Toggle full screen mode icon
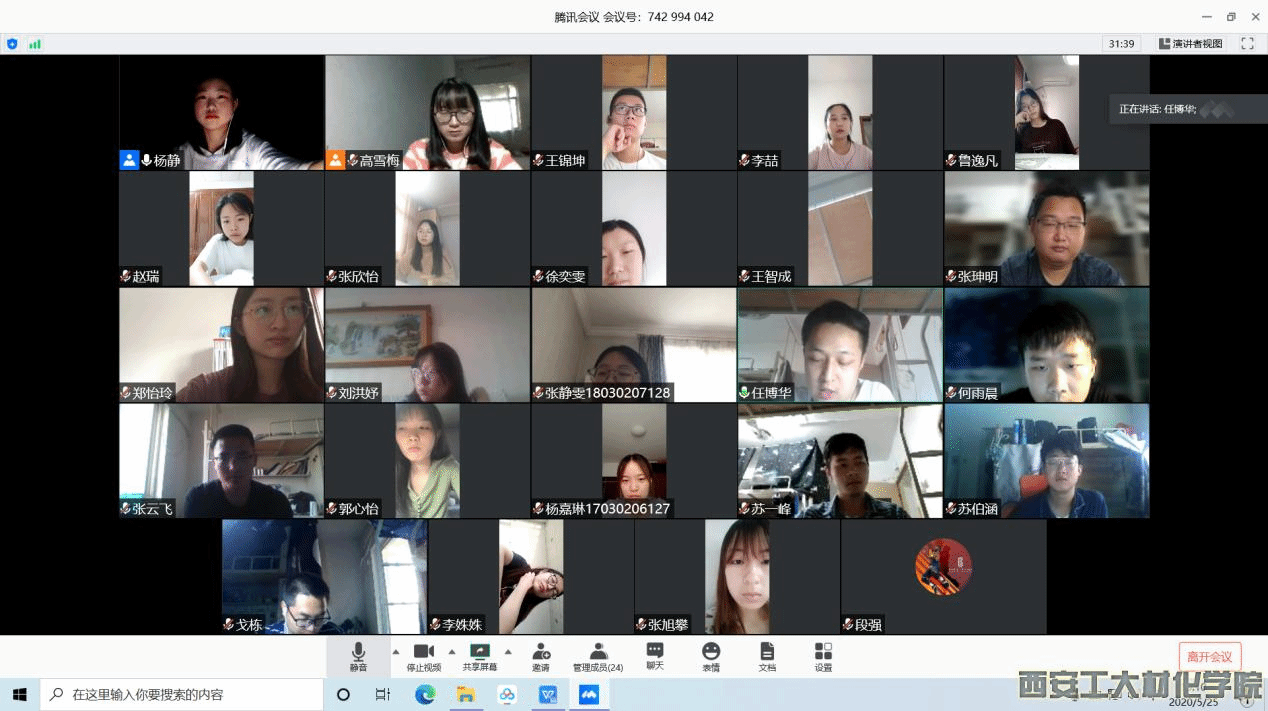 click(1247, 44)
